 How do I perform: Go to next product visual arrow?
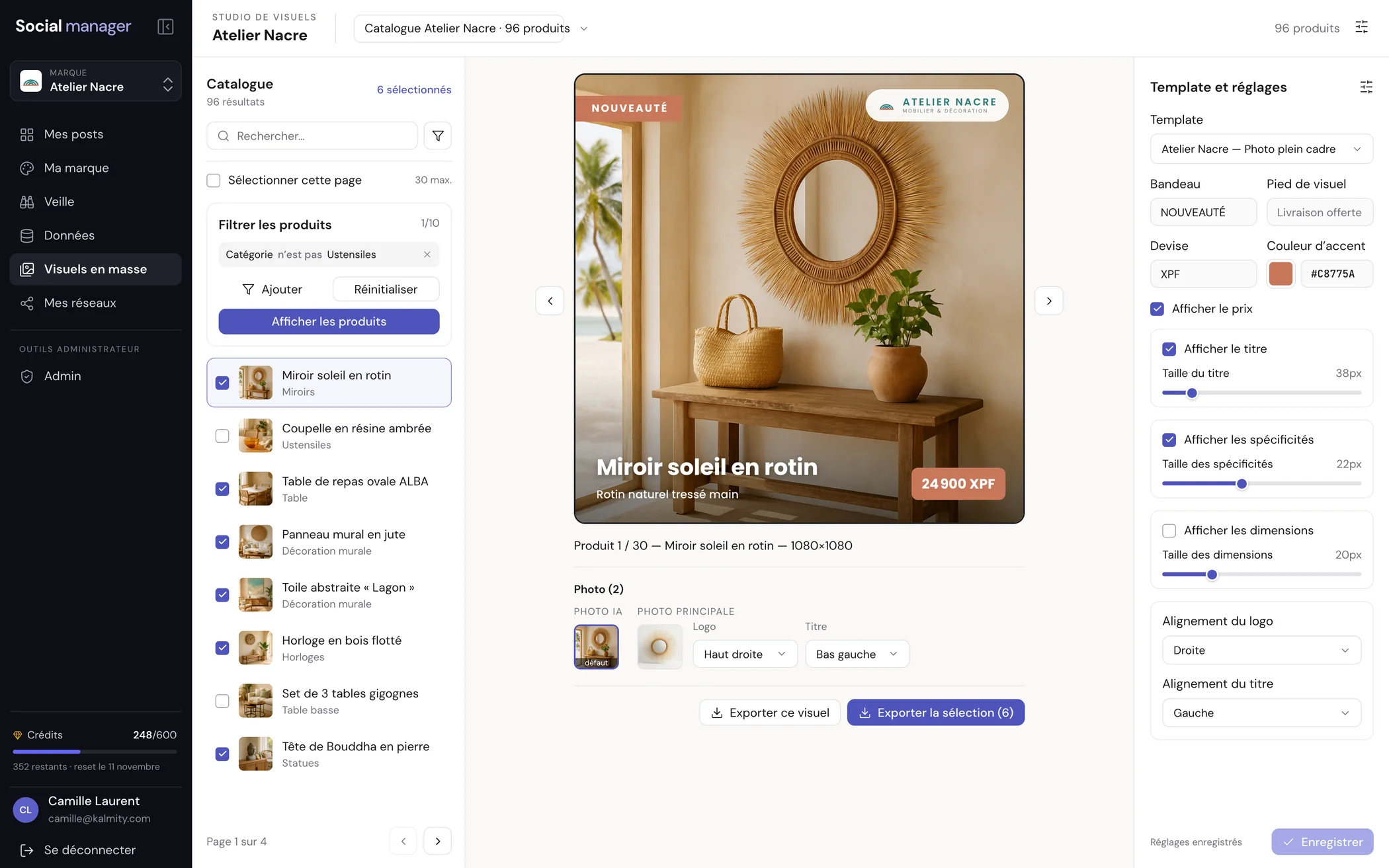coord(1049,301)
